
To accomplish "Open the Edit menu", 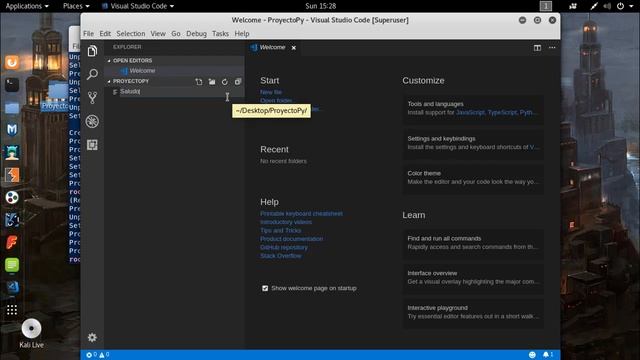I will [x=105, y=33].
